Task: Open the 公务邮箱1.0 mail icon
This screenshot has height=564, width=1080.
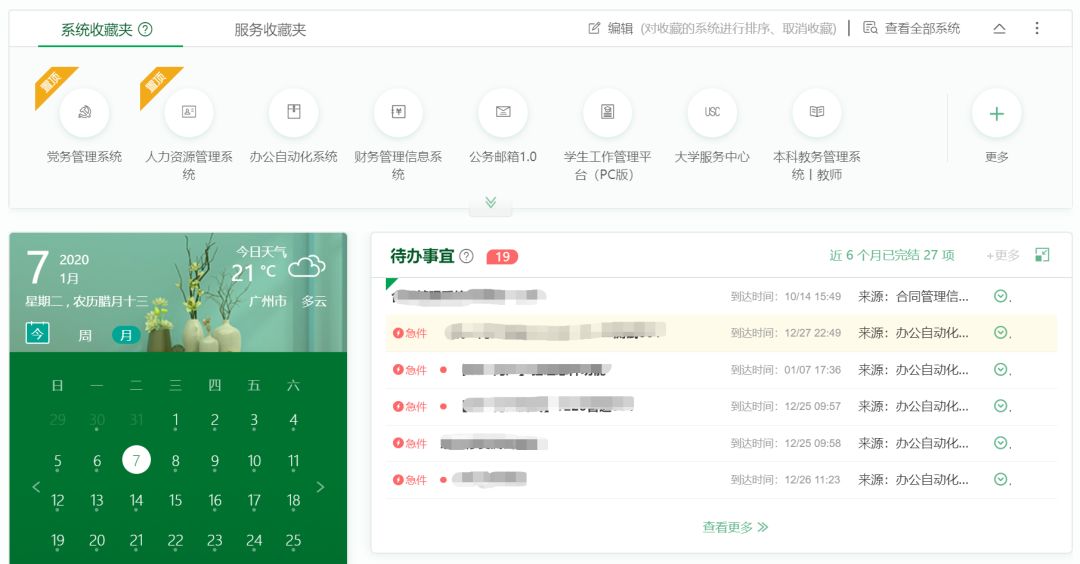Action: point(503,113)
